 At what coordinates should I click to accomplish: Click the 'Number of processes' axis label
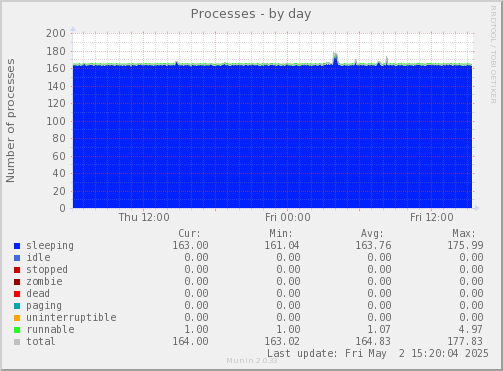tap(10, 121)
